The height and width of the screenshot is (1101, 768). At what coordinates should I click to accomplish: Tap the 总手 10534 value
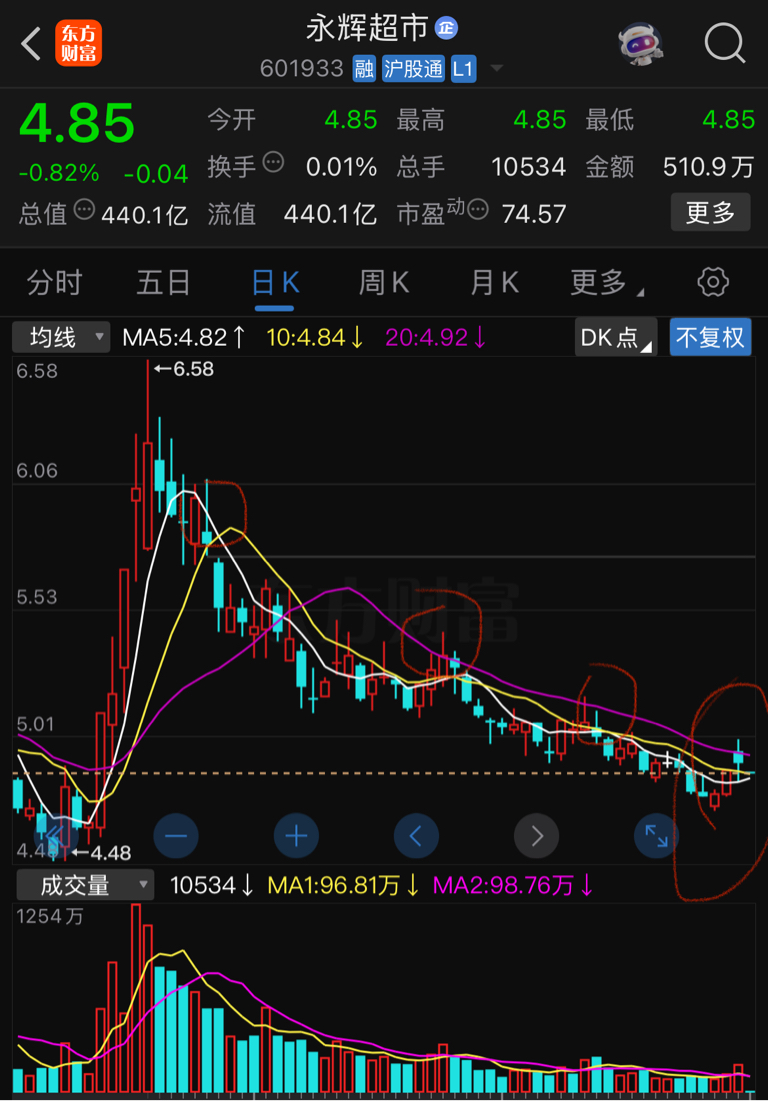coord(528,167)
